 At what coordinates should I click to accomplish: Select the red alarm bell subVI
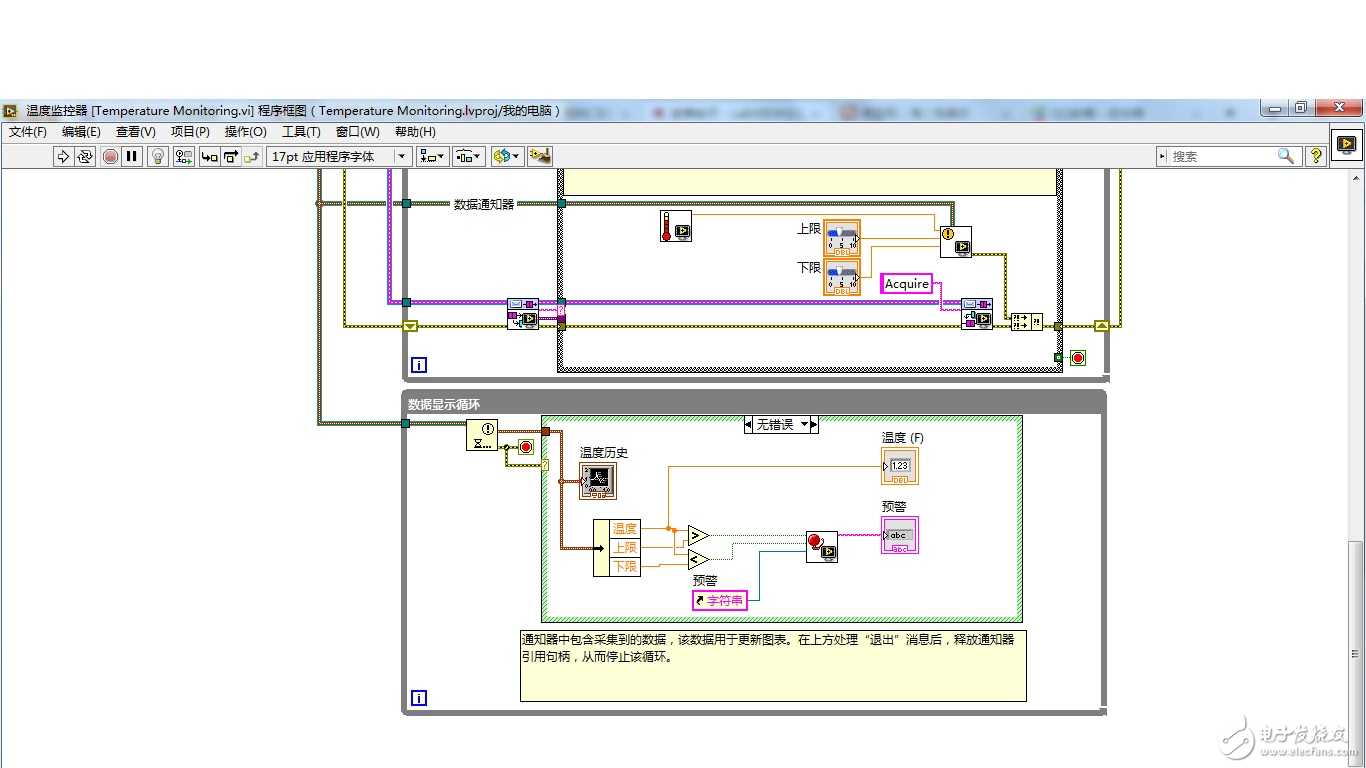pos(822,547)
